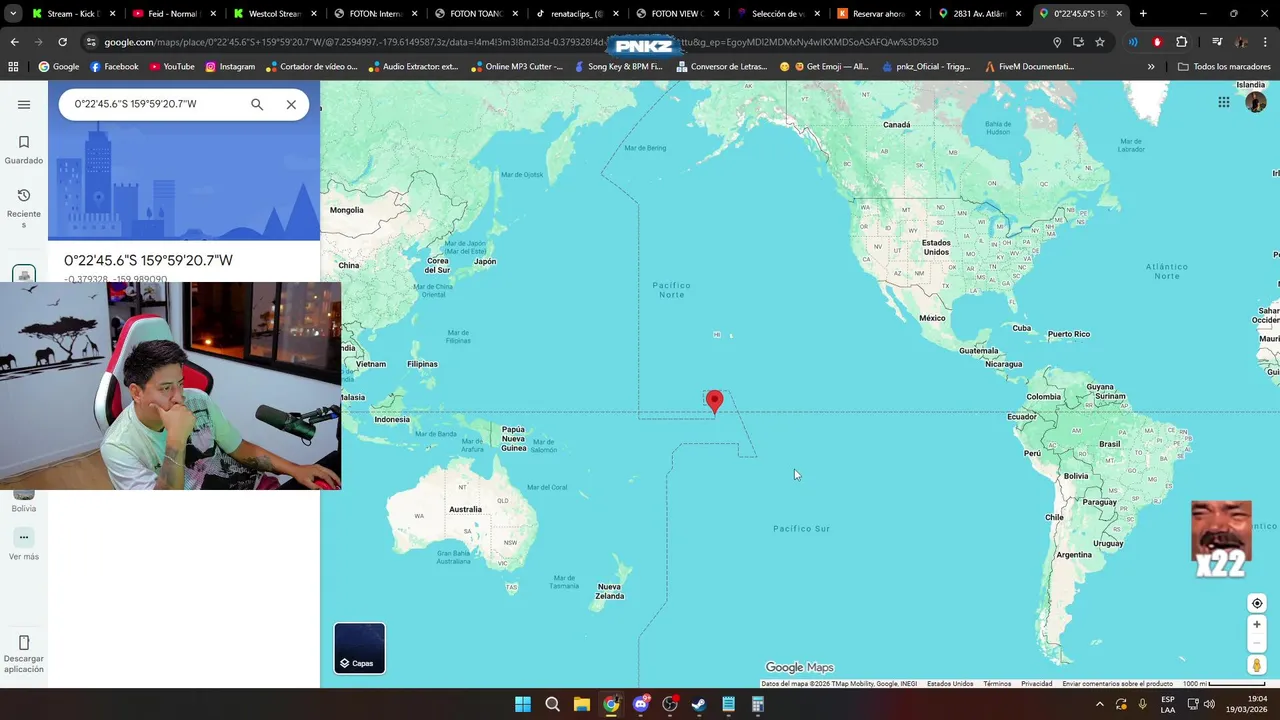The image size is (1280, 720).
Task: Open the tab search dropdown arrow
Action: coord(12,14)
